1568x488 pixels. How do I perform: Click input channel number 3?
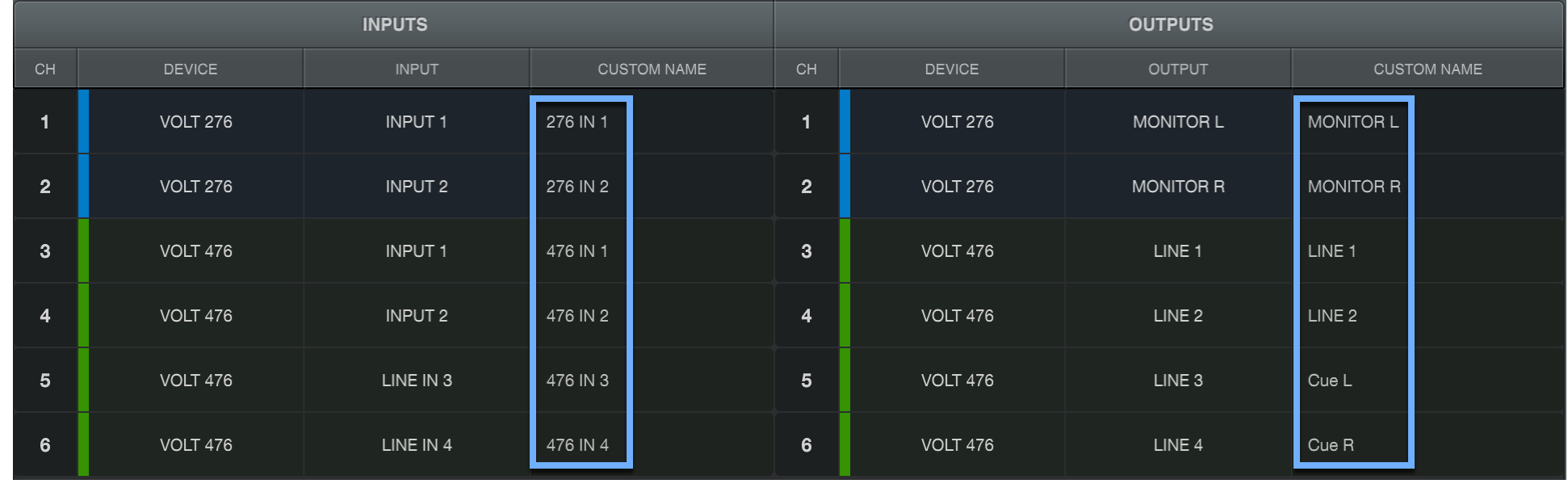click(x=45, y=251)
